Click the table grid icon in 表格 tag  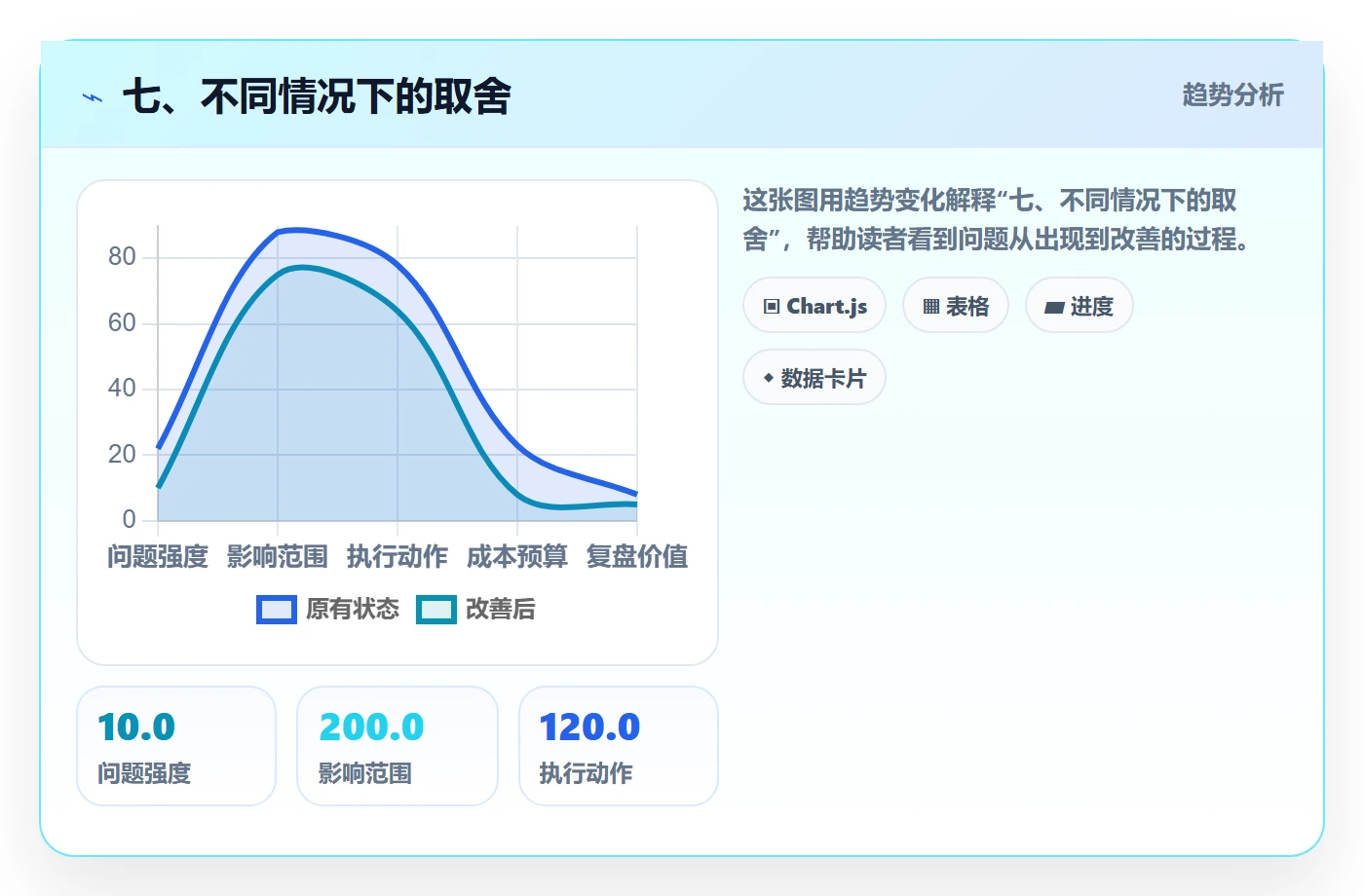pyautogui.click(x=931, y=307)
